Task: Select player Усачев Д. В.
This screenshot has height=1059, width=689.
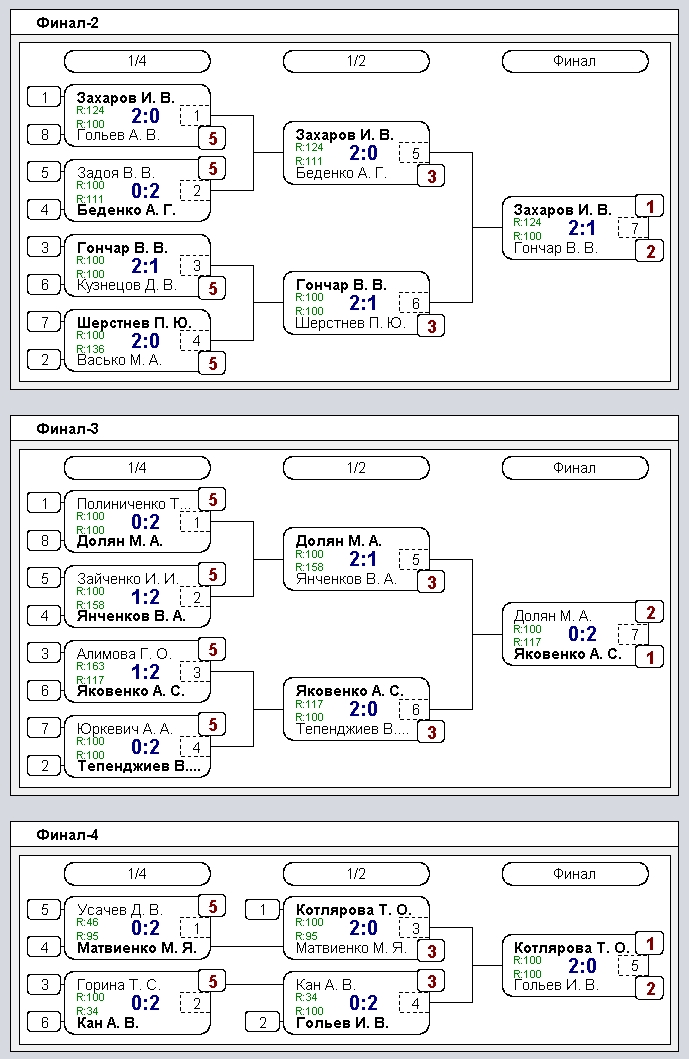Action: (120, 910)
